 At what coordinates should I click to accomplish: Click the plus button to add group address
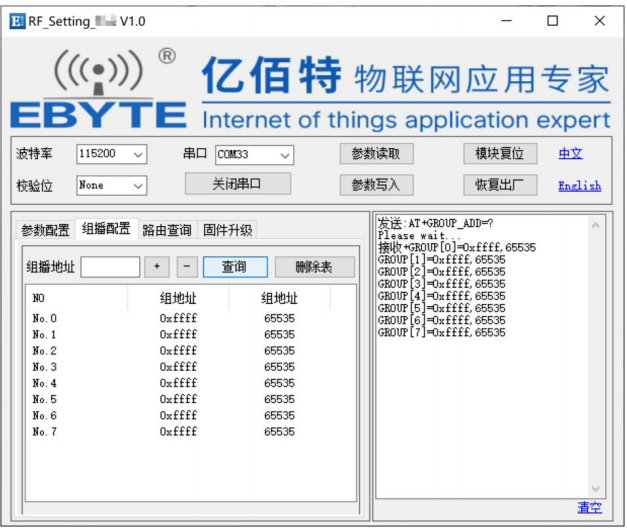(x=156, y=267)
